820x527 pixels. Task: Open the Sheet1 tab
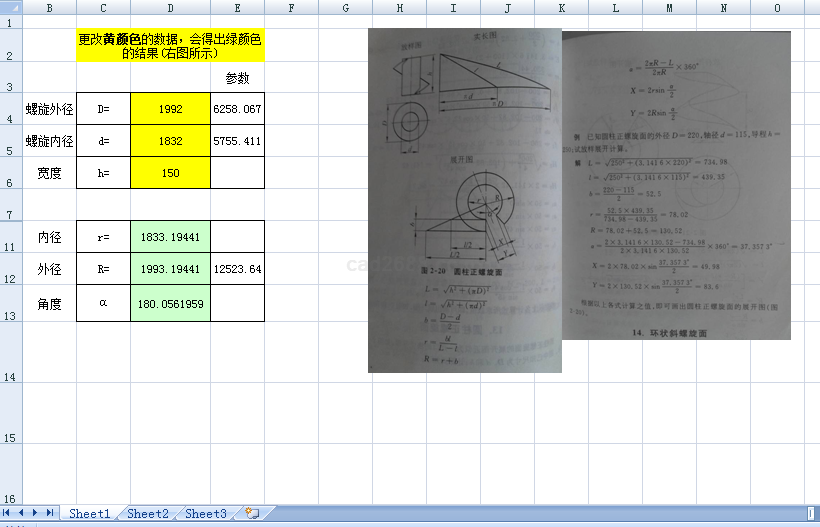click(89, 513)
